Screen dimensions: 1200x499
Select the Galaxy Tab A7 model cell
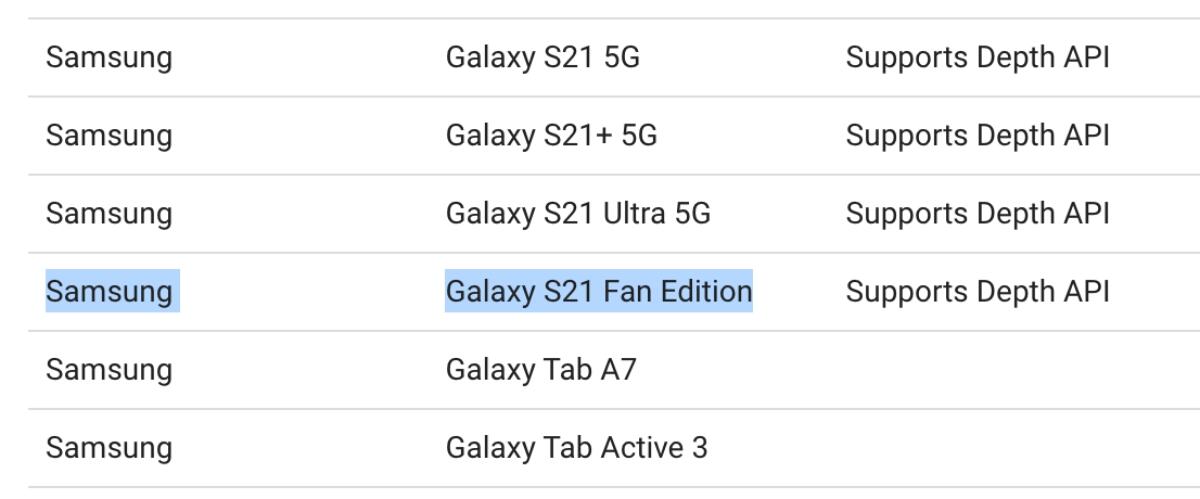pos(540,370)
